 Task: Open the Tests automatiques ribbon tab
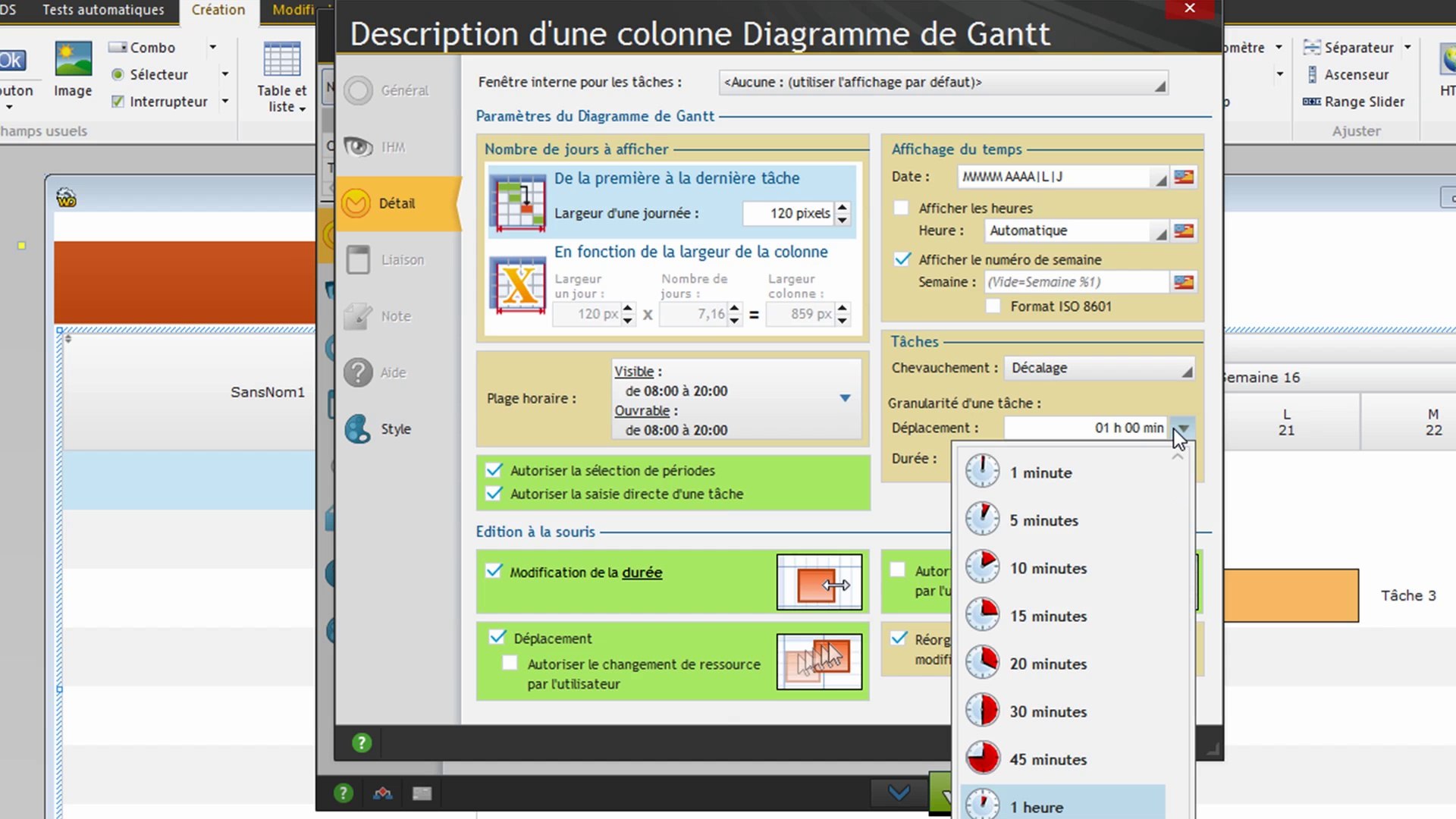pyautogui.click(x=103, y=10)
